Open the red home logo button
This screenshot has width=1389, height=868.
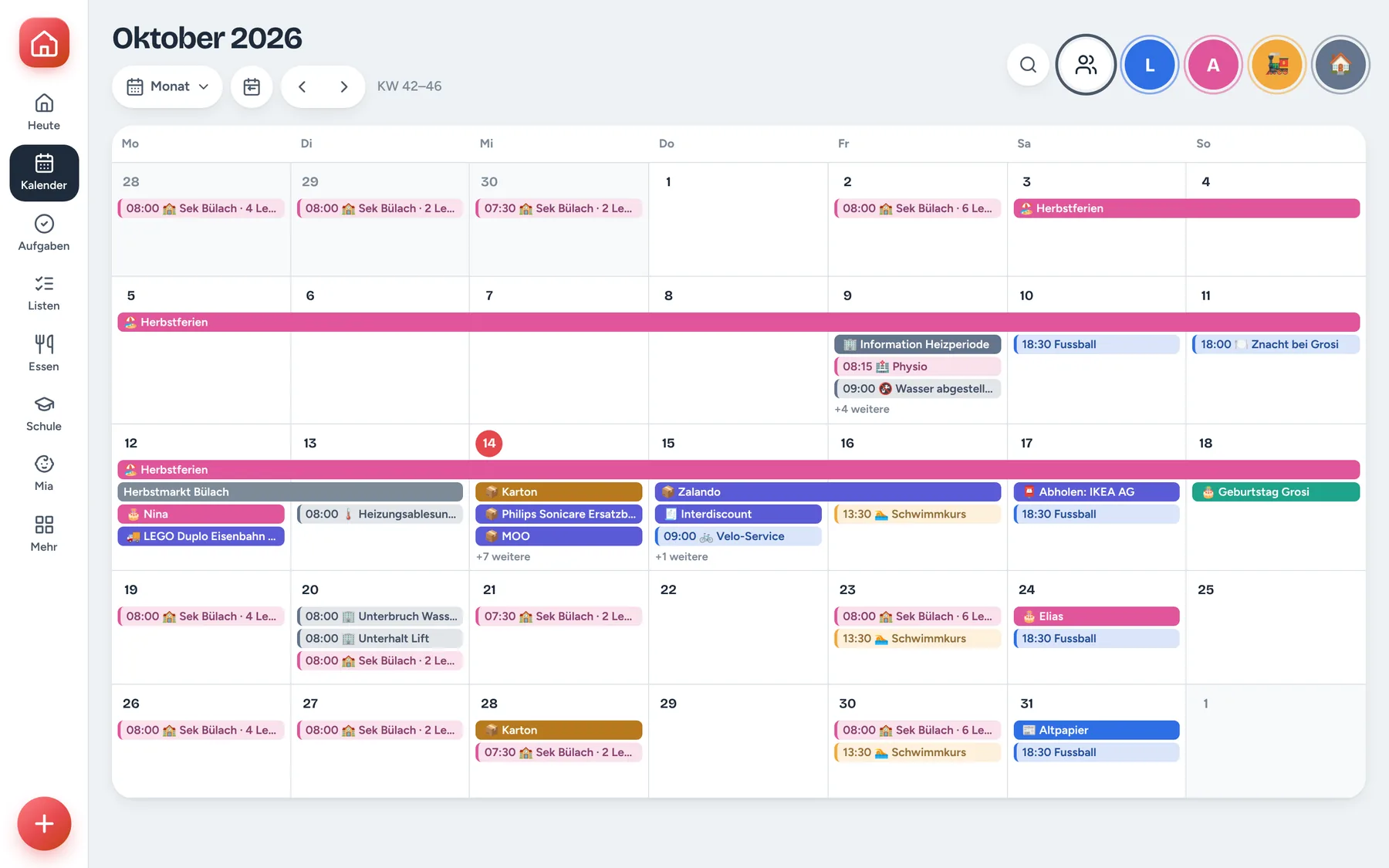(44, 43)
